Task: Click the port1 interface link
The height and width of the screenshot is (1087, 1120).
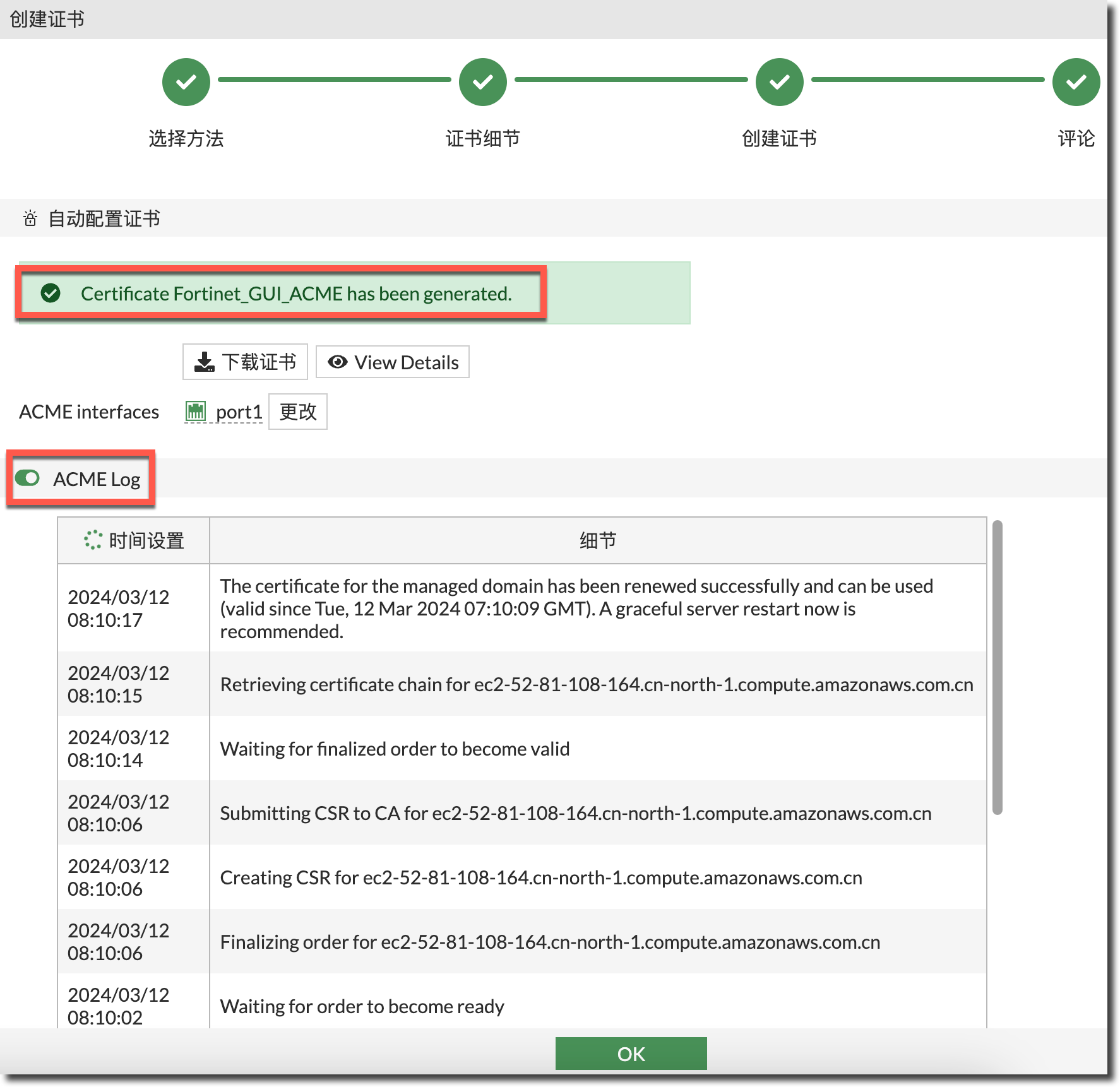Action: pyautogui.click(x=239, y=412)
